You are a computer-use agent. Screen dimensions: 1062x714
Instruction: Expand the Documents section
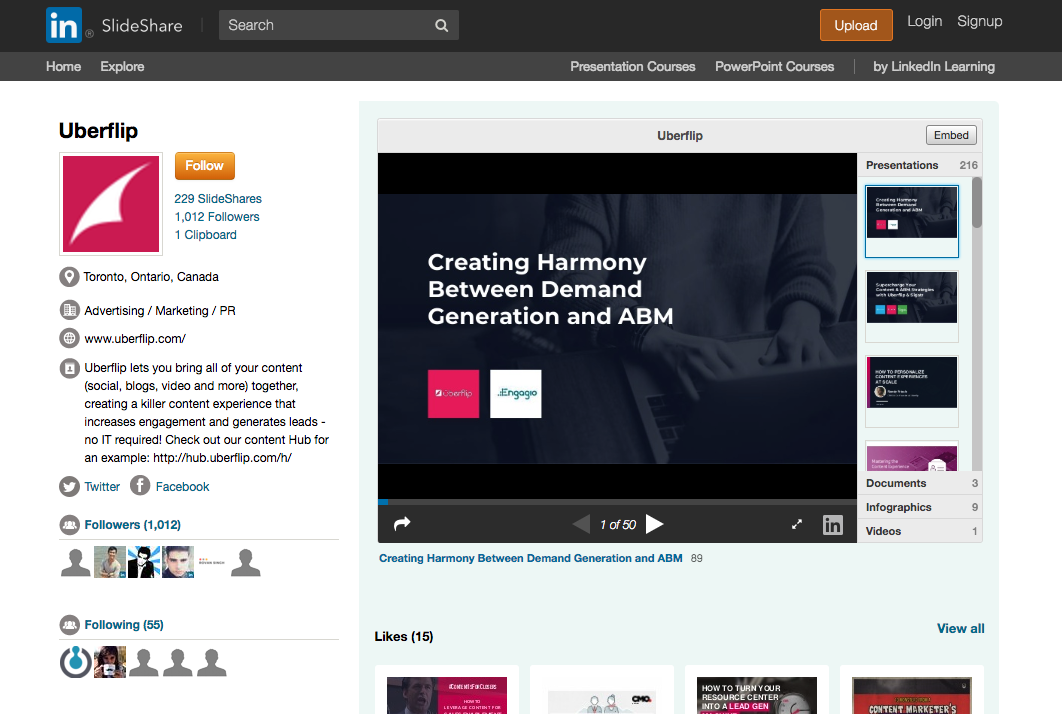920,483
